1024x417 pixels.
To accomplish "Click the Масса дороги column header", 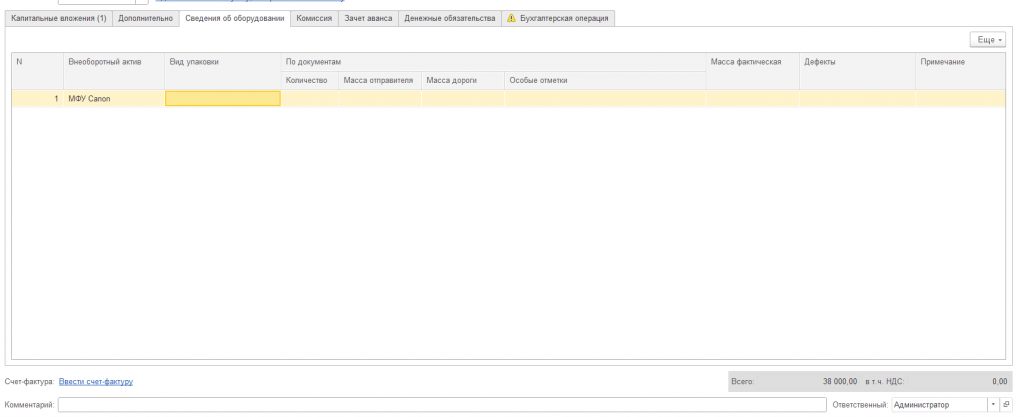I will [462, 80].
